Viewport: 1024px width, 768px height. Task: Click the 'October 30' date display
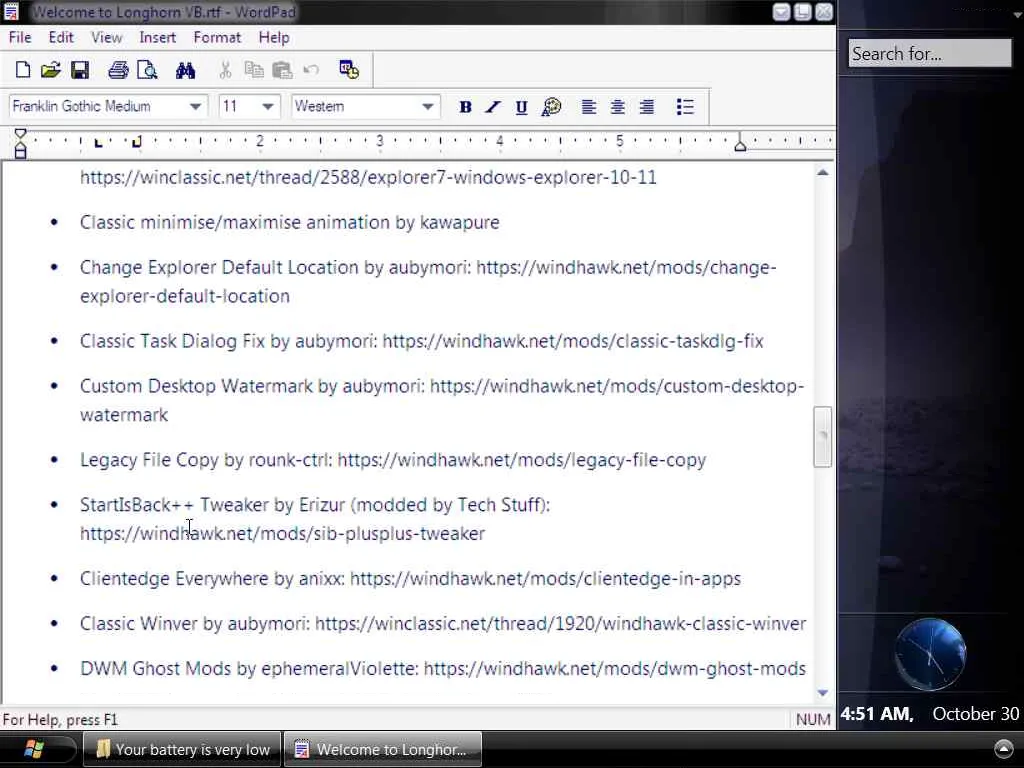pyautogui.click(x=976, y=714)
